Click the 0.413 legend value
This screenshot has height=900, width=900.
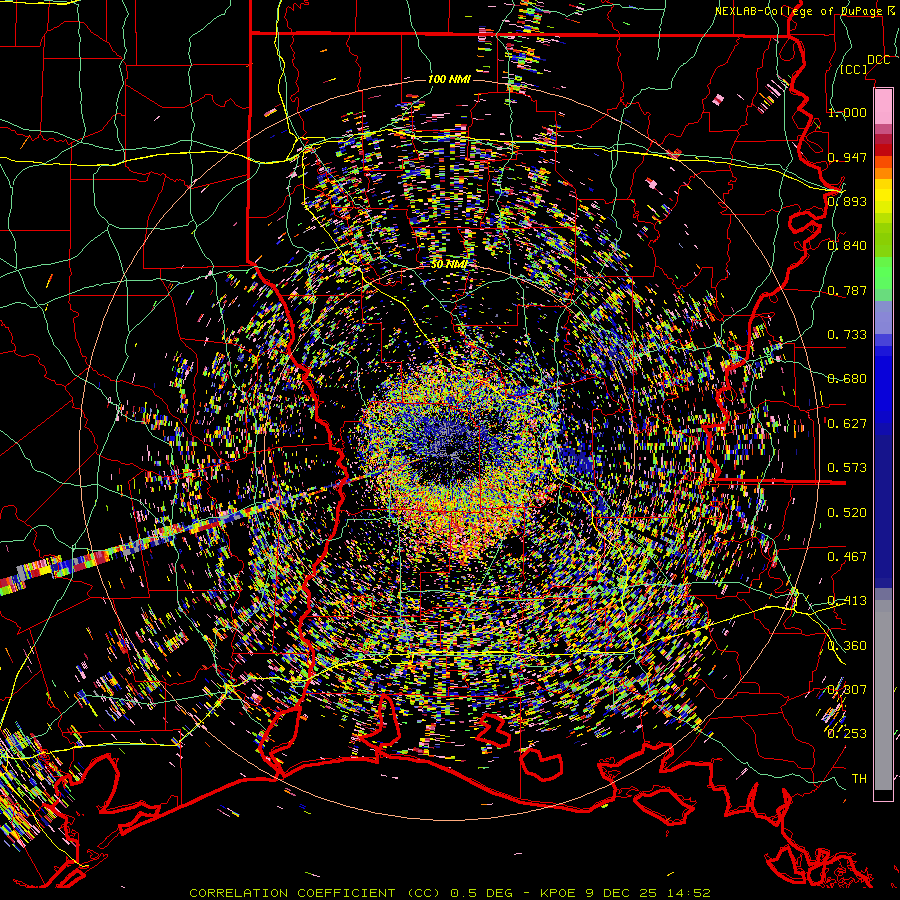(847, 601)
